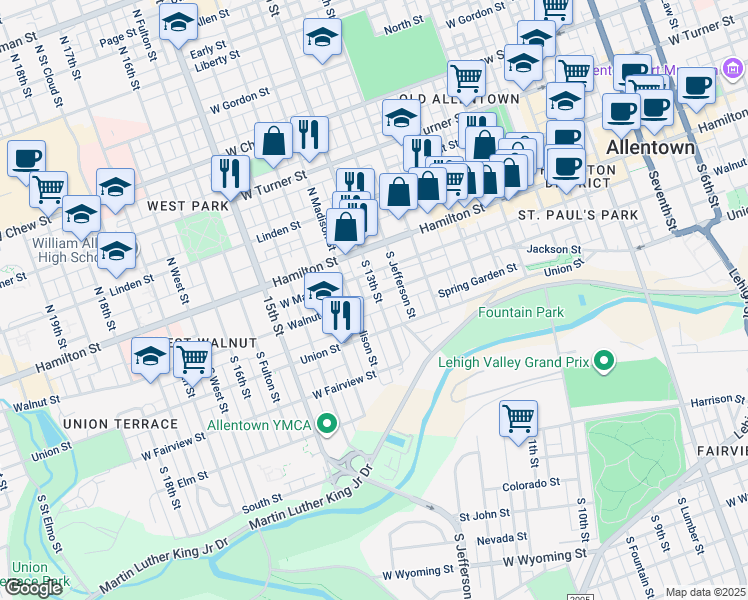Open the restaurant marker above West Park label

(x=231, y=172)
